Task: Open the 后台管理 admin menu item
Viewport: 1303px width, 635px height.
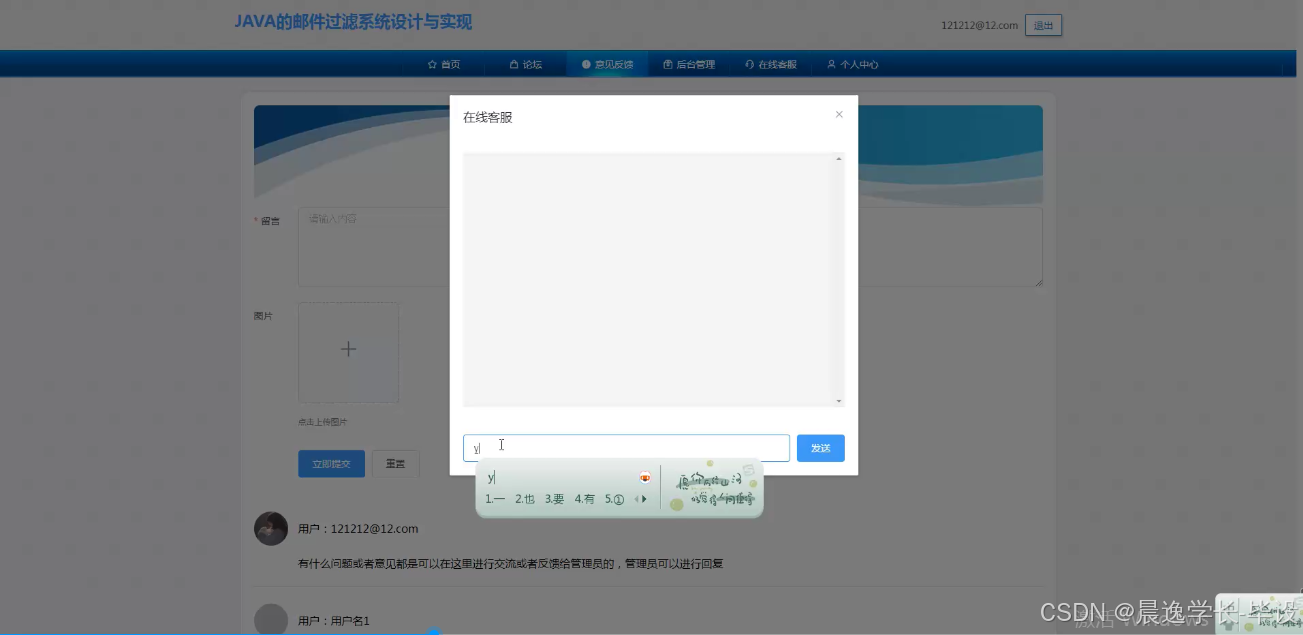Action: (689, 64)
